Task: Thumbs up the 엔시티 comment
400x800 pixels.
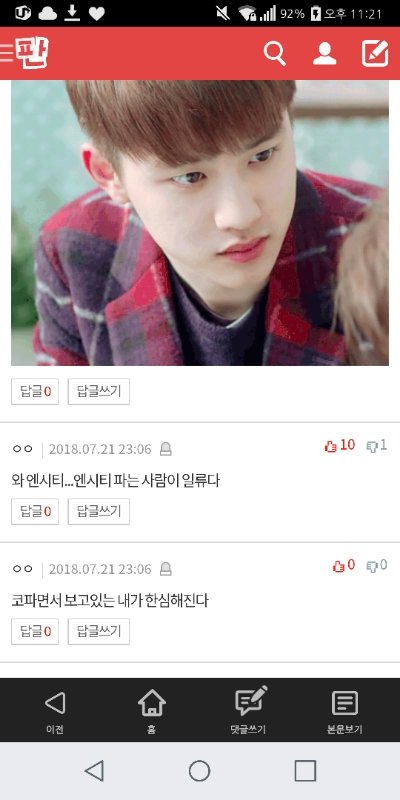Action: 340,445
